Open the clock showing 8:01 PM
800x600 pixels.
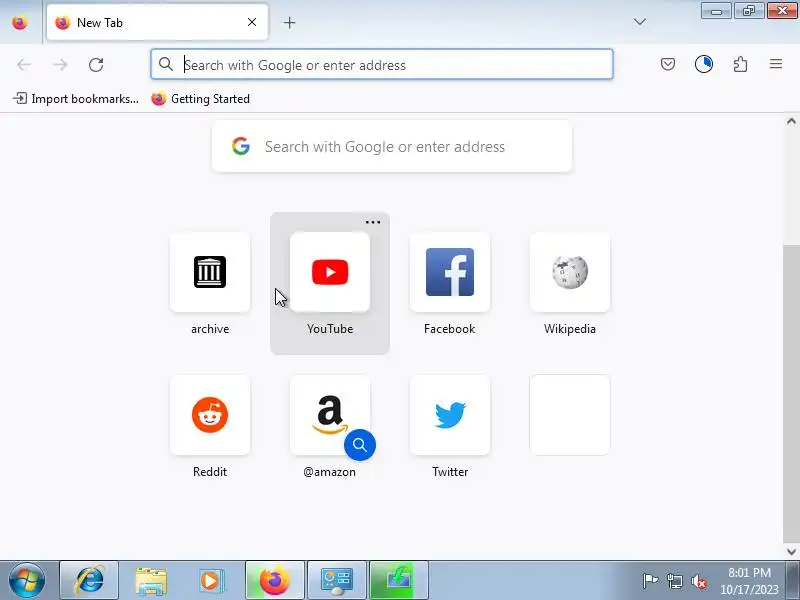tap(749, 581)
